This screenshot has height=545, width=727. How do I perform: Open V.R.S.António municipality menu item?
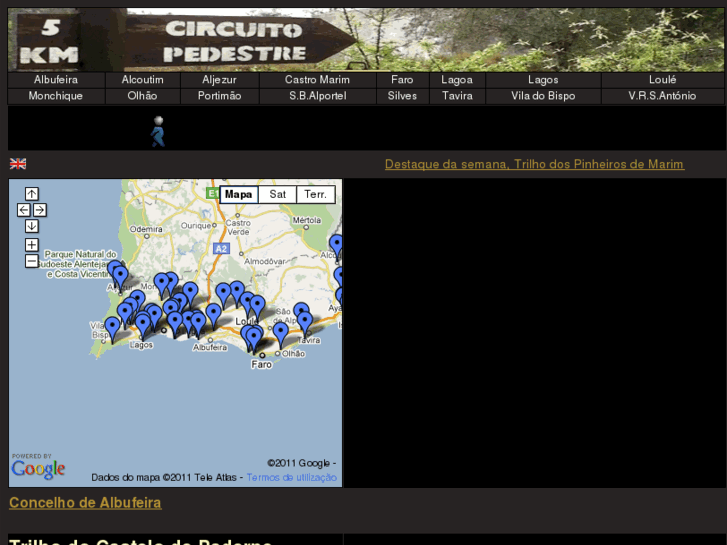pyautogui.click(x=663, y=96)
